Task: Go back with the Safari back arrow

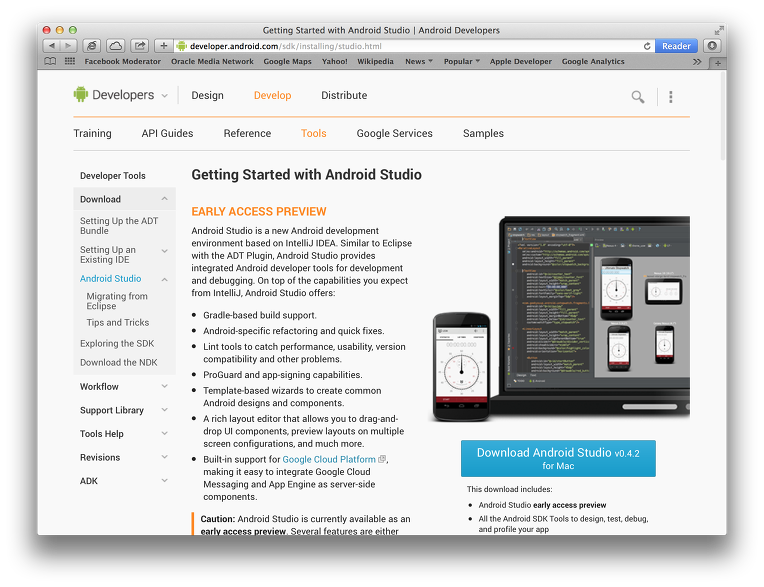Action: click(x=51, y=46)
